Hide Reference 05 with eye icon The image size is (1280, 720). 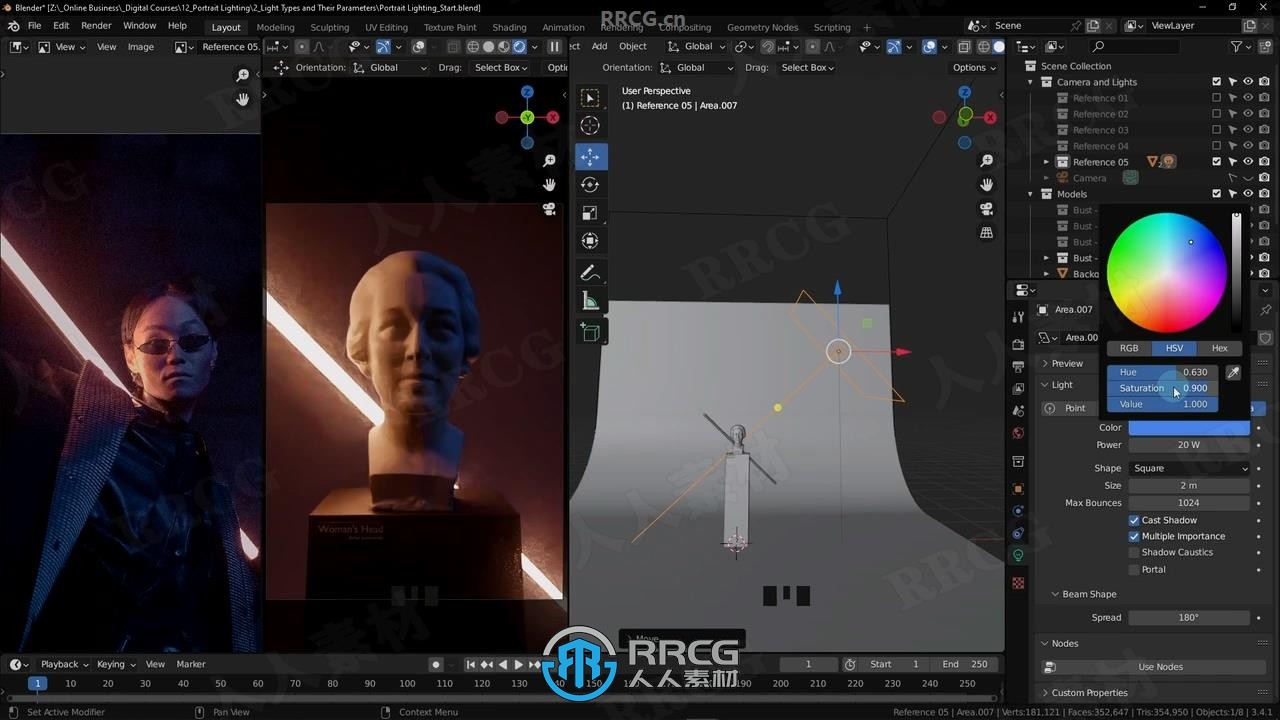click(x=1248, y=162)
